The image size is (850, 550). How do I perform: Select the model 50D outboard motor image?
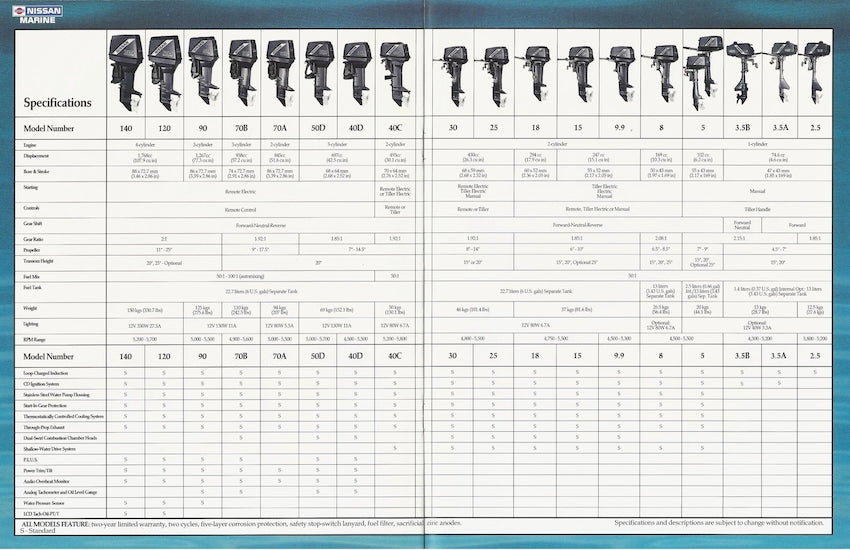pos(319,73)
